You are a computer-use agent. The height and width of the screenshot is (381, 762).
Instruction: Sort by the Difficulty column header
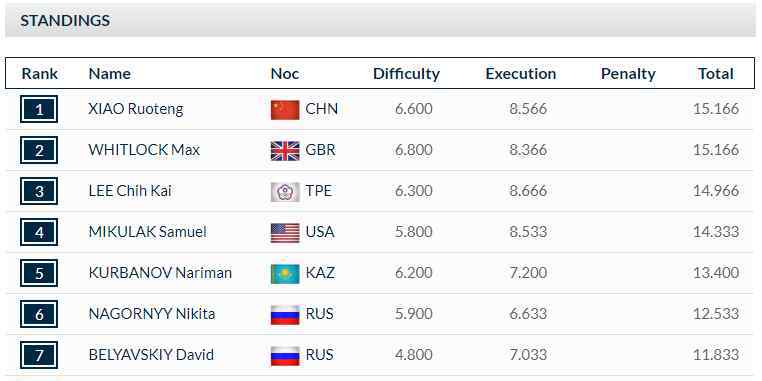click(x=406, y=74)
